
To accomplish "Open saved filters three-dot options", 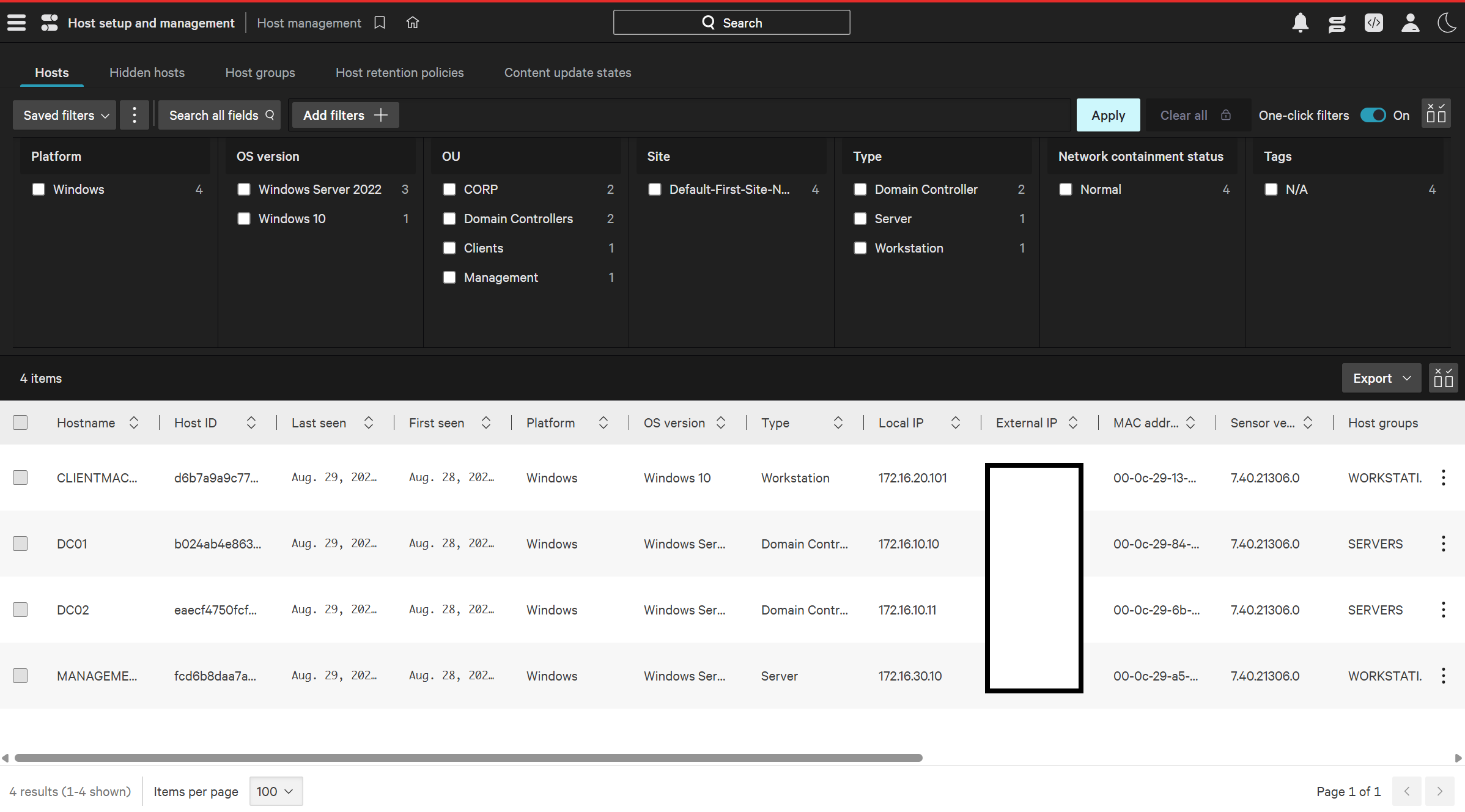I will coord(135,115).
